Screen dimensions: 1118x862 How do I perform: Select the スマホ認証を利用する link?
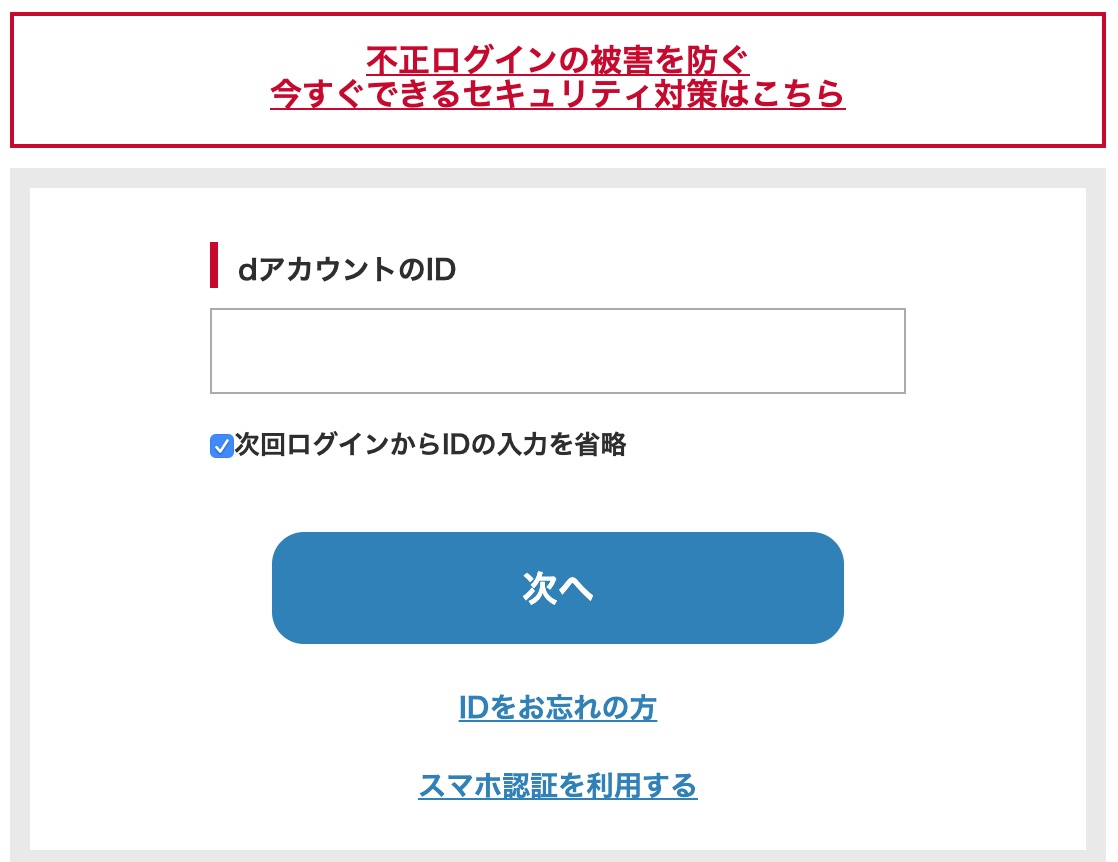point(557,786)
